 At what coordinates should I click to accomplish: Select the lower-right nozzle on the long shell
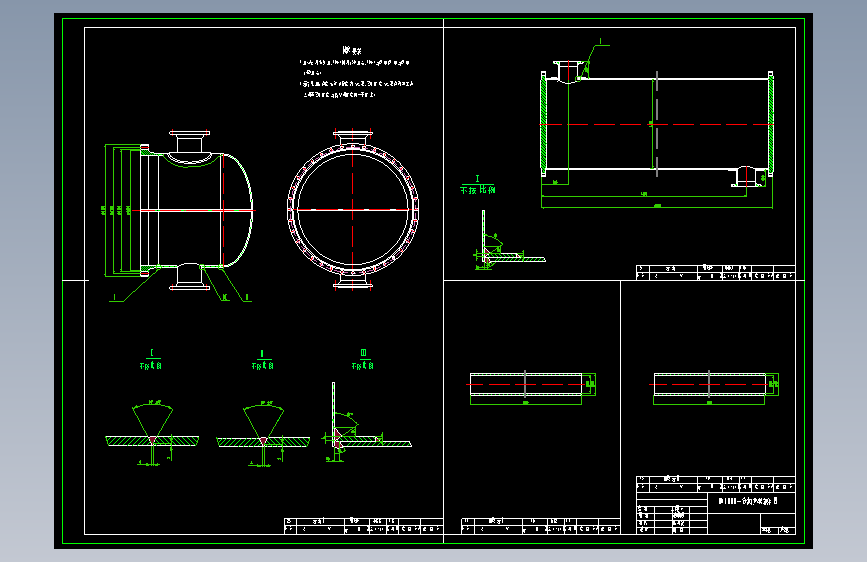pos(746,176)
